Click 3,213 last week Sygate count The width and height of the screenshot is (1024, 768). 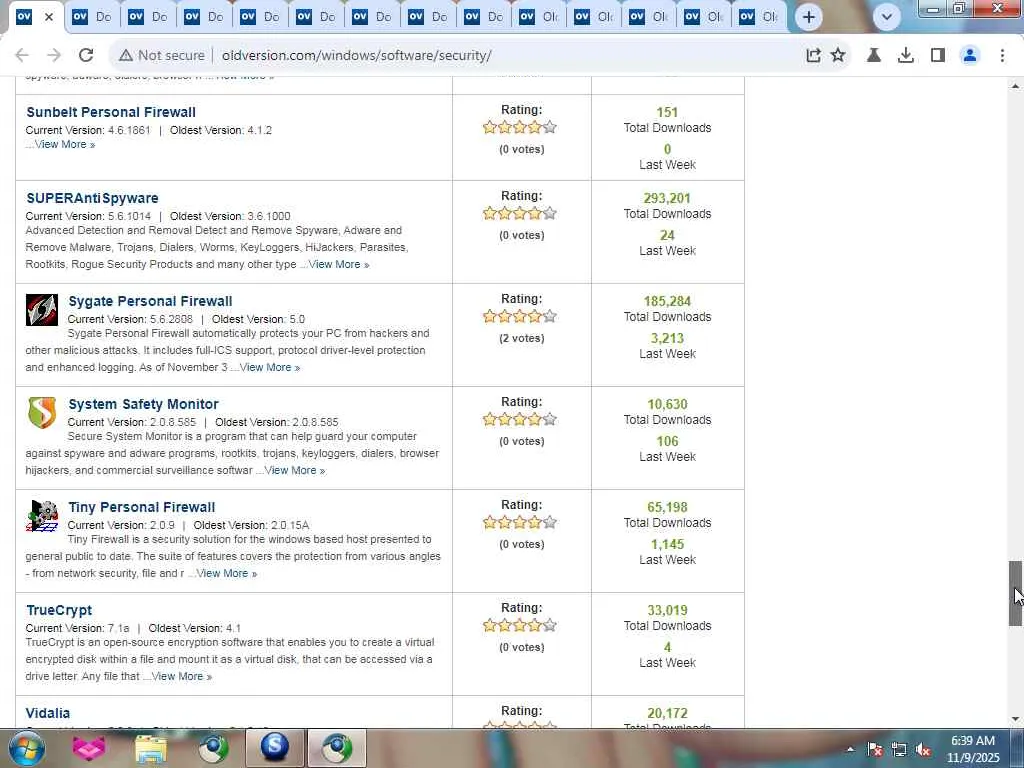click(667, 338)
